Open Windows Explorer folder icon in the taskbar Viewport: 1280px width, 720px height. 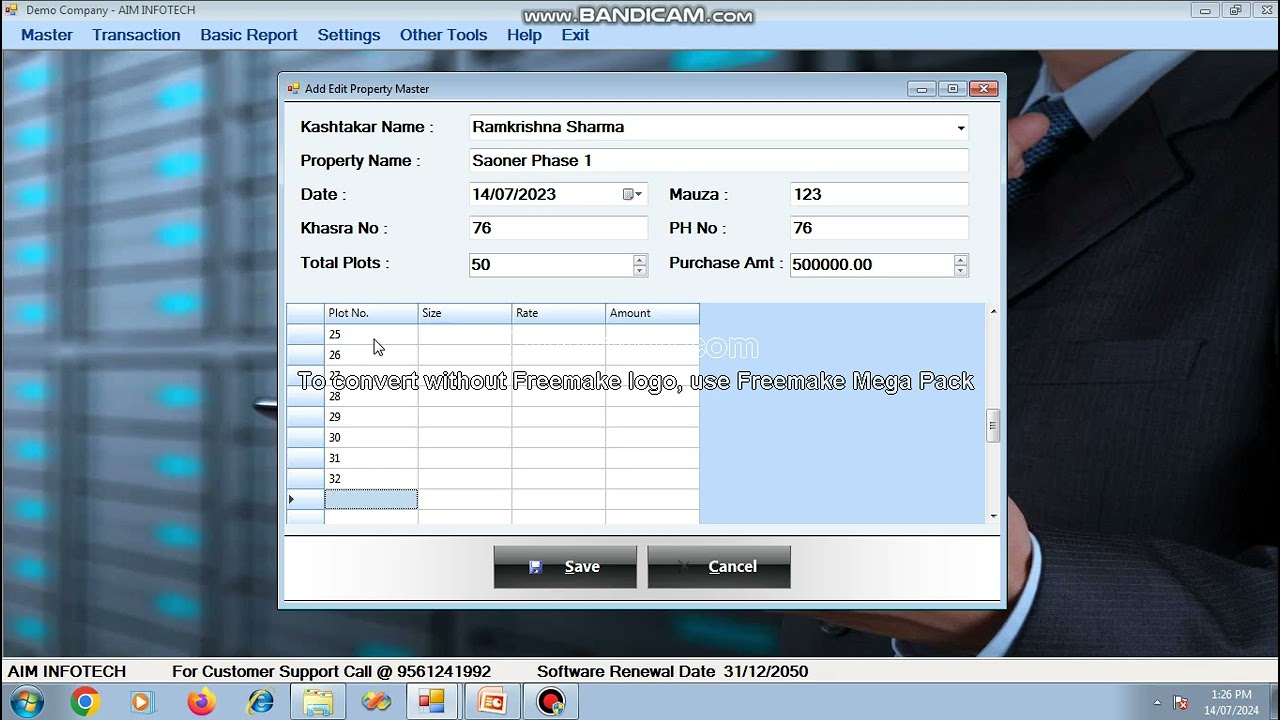coord(318,702)
